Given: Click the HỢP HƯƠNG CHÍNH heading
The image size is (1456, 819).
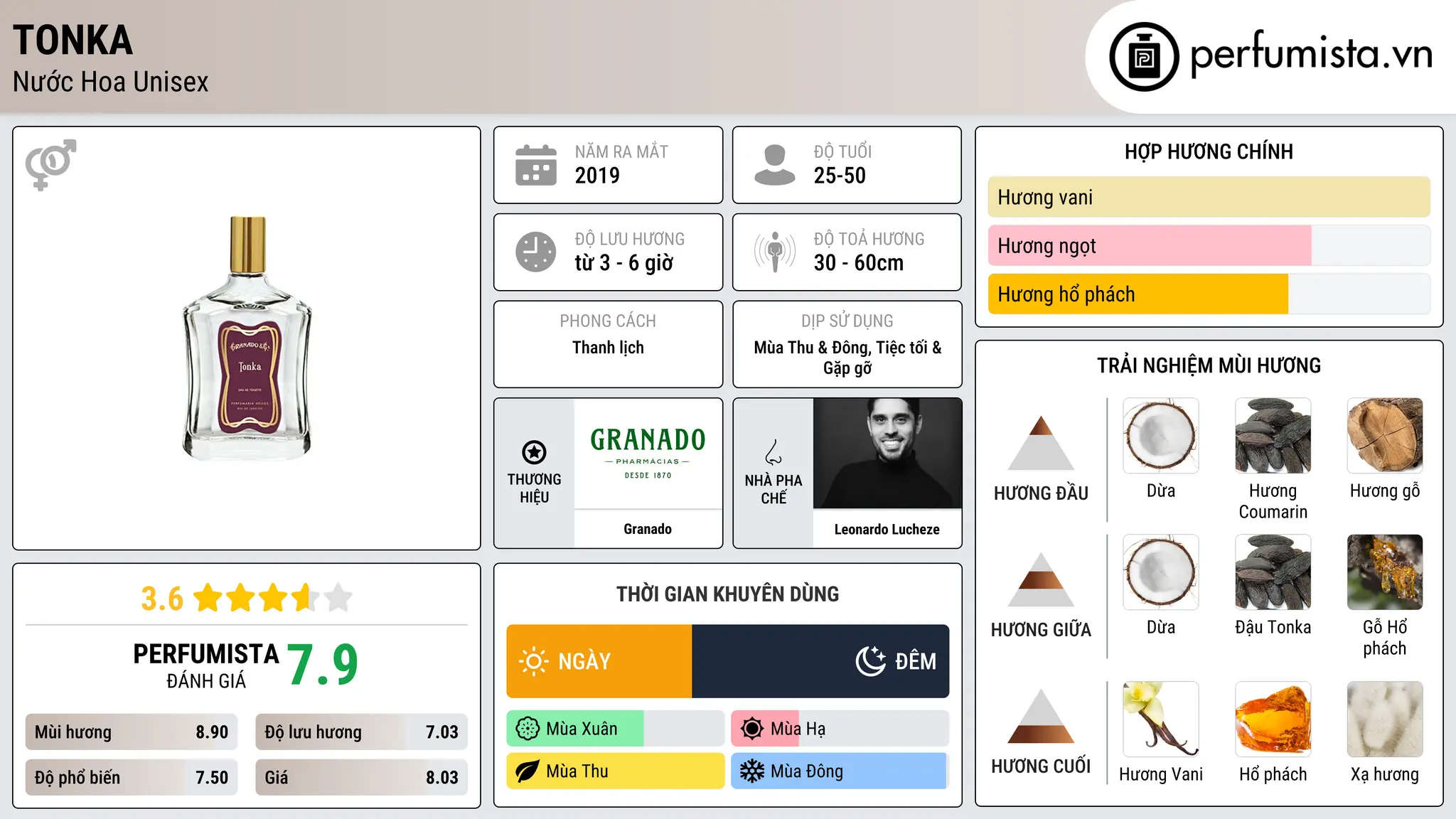Looking at the screenshot, I should pyautogui.click(x=1209, y=151).
